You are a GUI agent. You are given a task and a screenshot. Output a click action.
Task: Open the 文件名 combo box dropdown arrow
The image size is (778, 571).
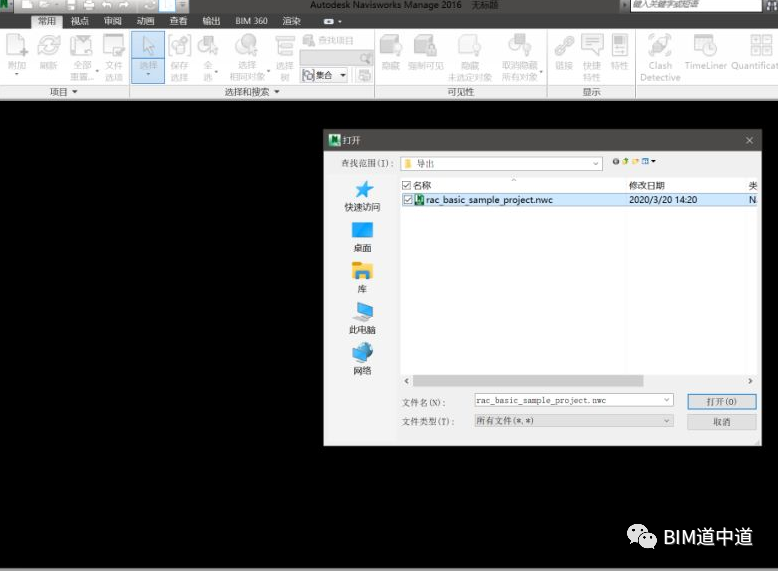[666, 400]
